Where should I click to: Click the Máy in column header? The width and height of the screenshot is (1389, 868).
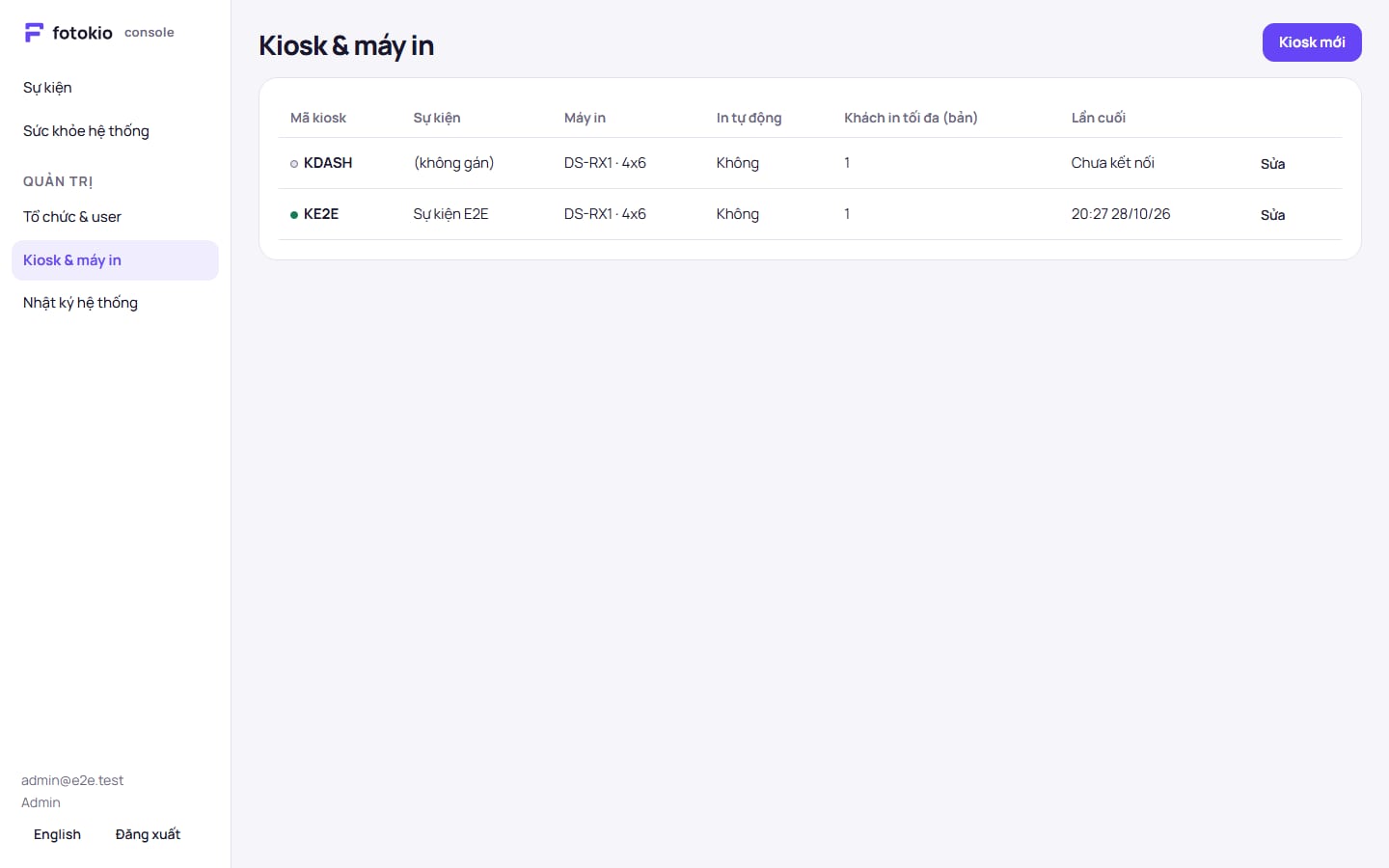tap(585, 118)
